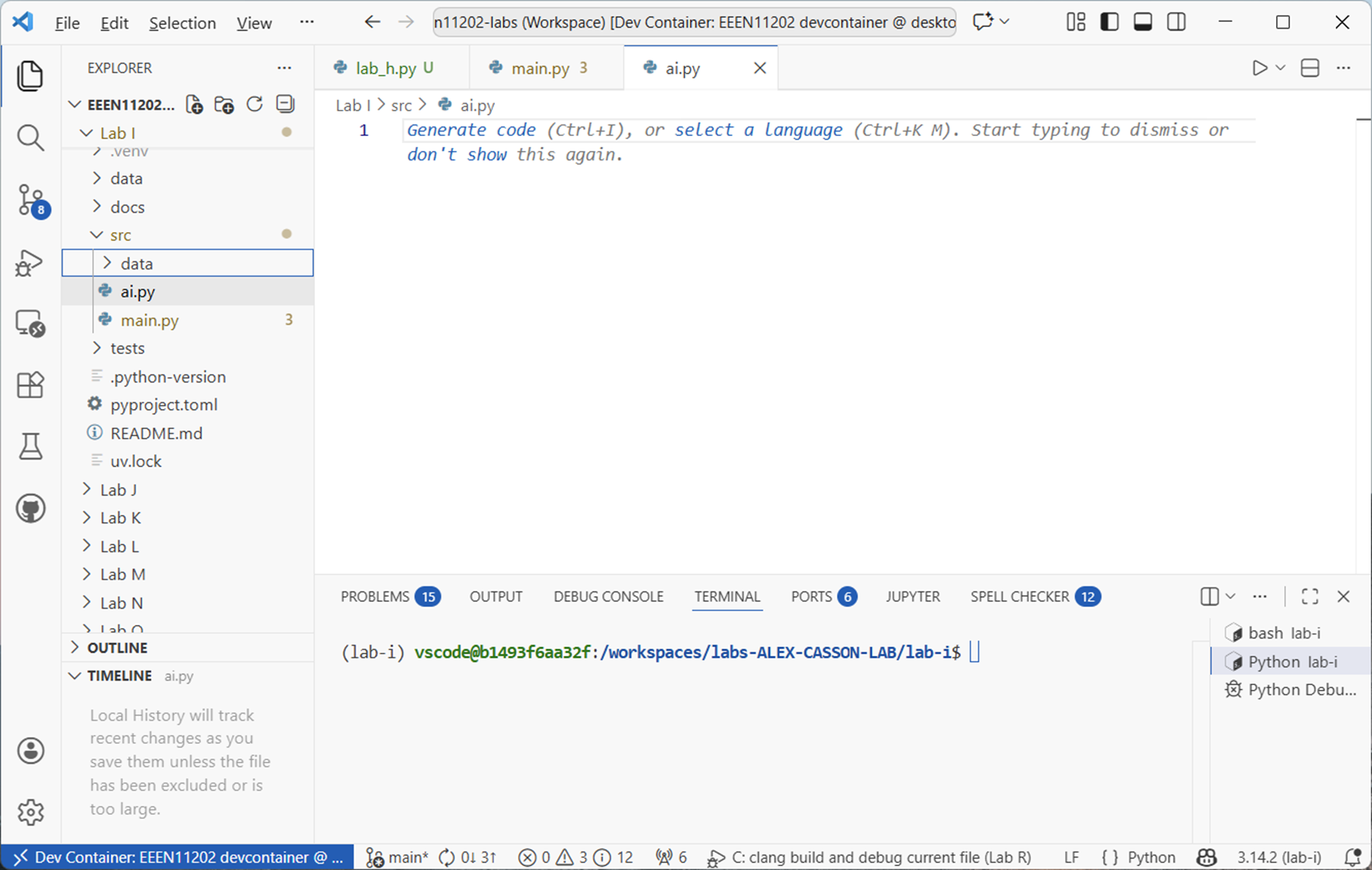Open the PROBLEMS panel tab
Screen dimensions: 1372x870
[x=375, y=596]
